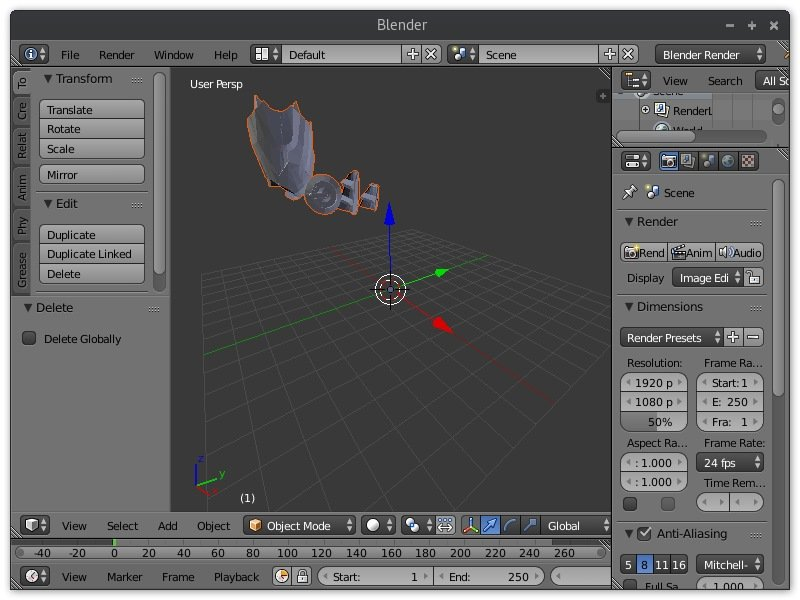Viewport: 800px width, 600px height.
Task: Disable the Anti-Aliasing checkbox
Action: tap(644, 533)
